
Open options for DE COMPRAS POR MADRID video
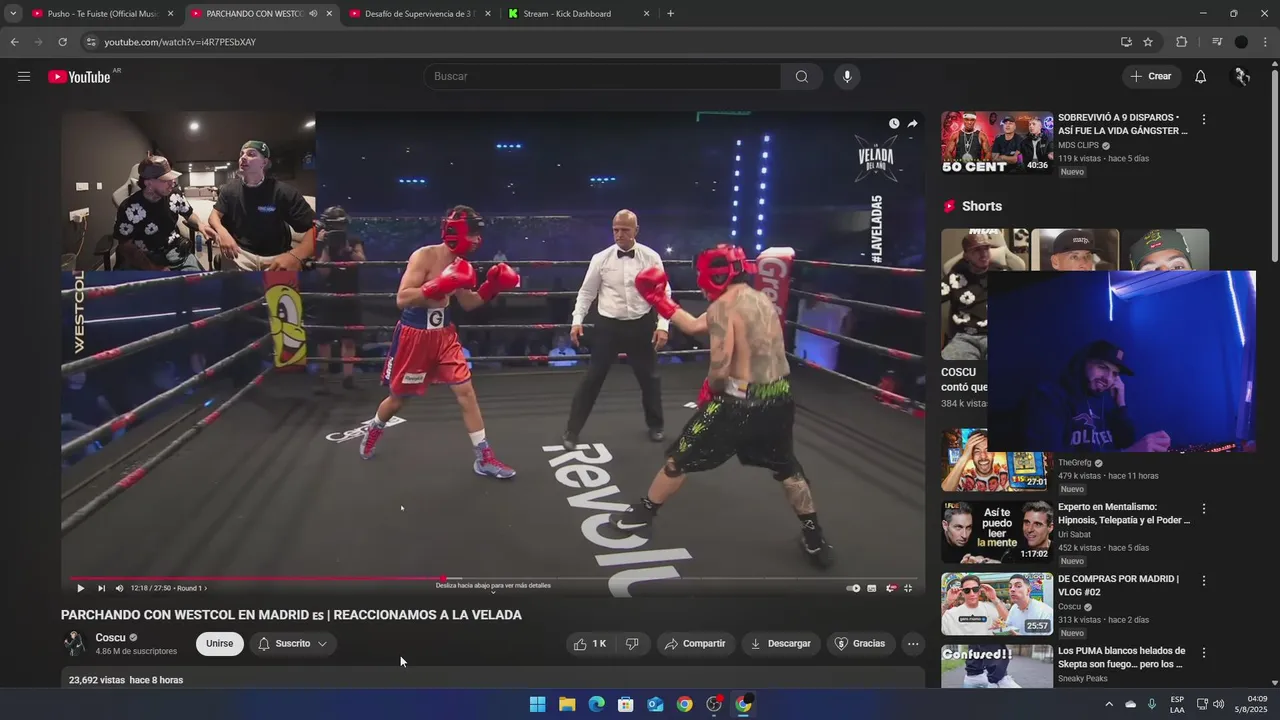pos(1204,581)
